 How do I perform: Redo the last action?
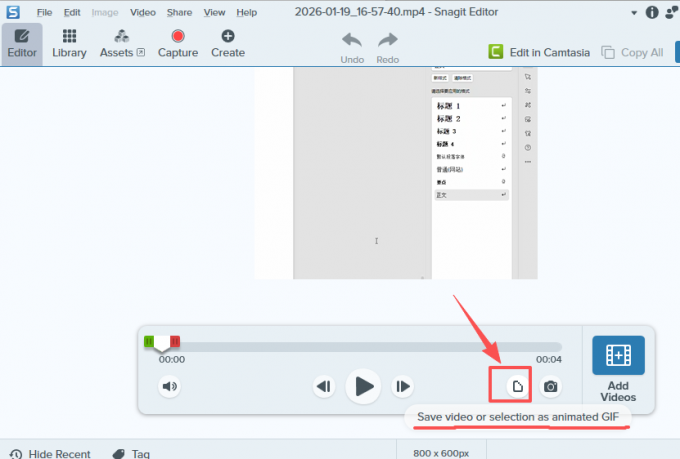click(387, 48)
